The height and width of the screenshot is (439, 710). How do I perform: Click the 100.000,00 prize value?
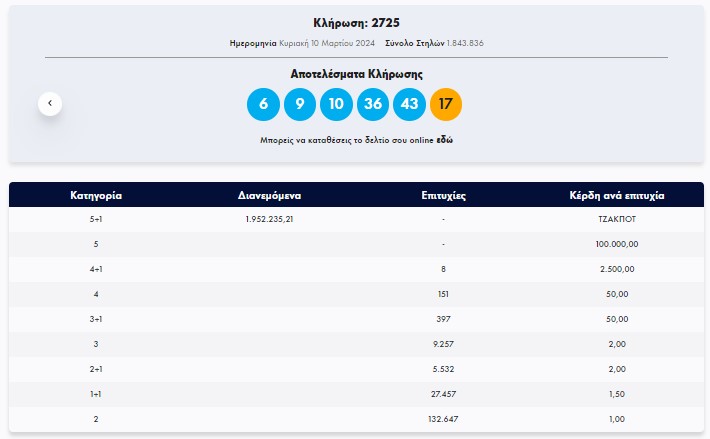tap(616, 244)
